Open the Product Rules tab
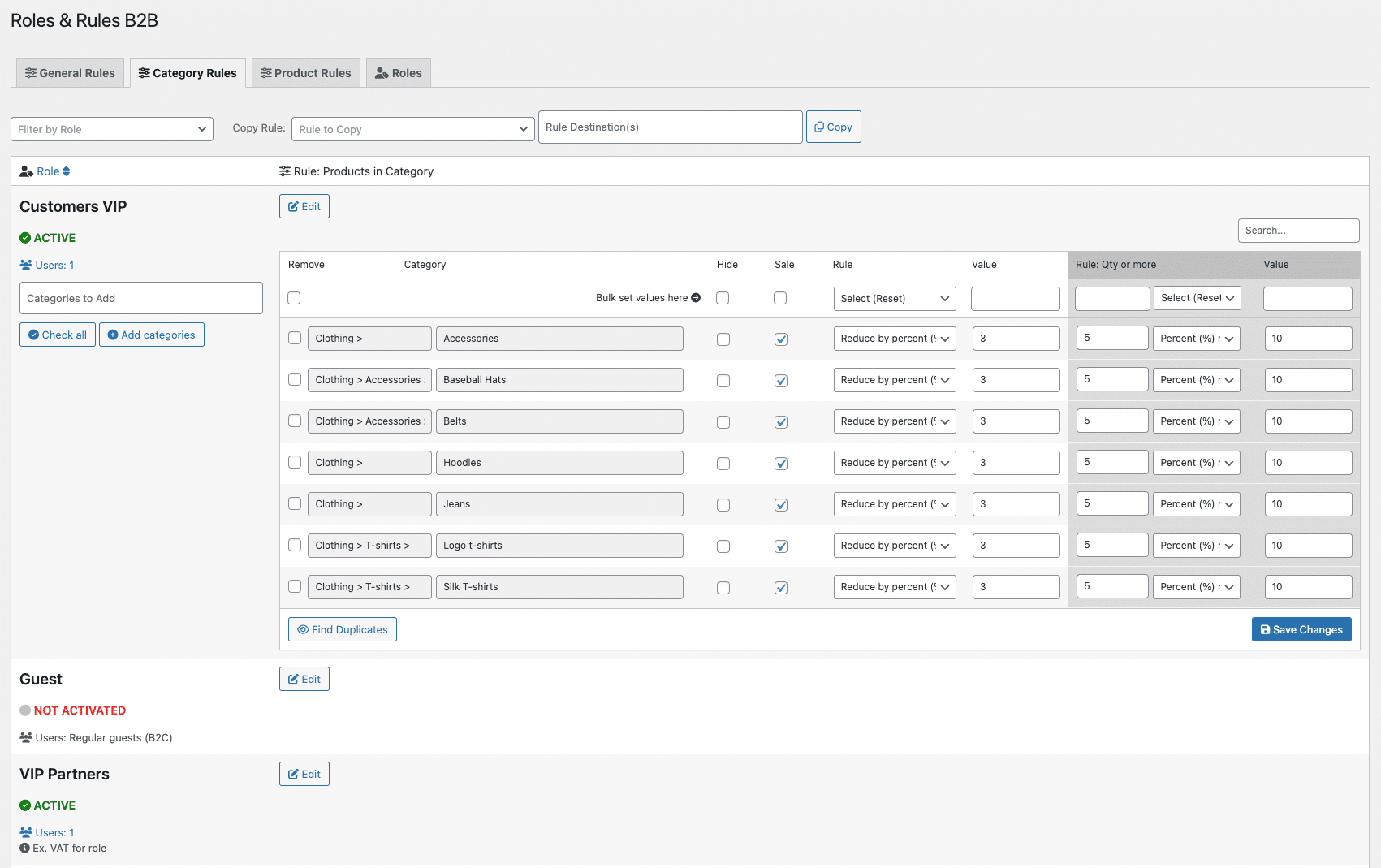 tap(306, 73)
